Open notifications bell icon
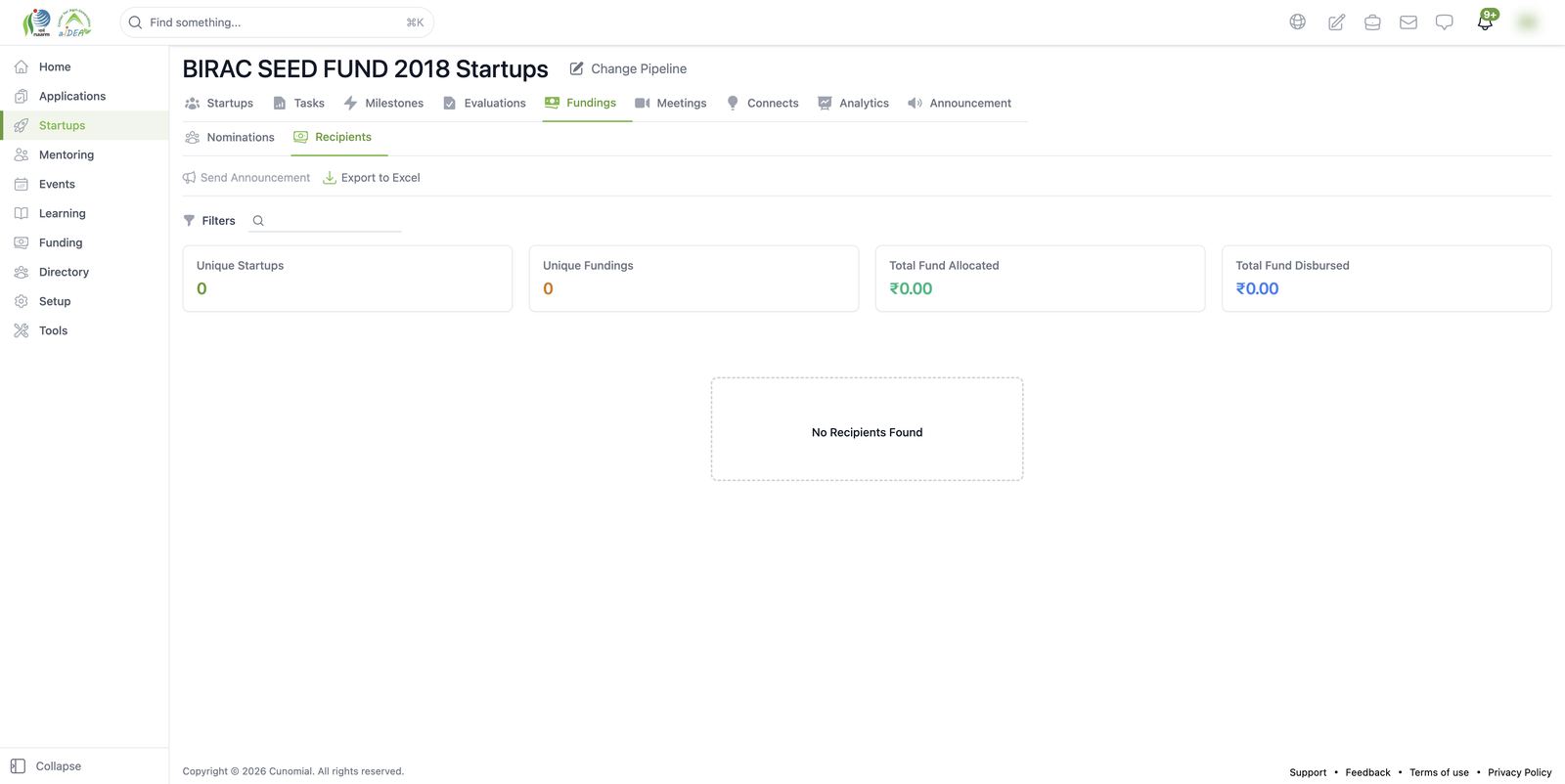The height and width of the screenshot is (784, 1565). 1485,22
